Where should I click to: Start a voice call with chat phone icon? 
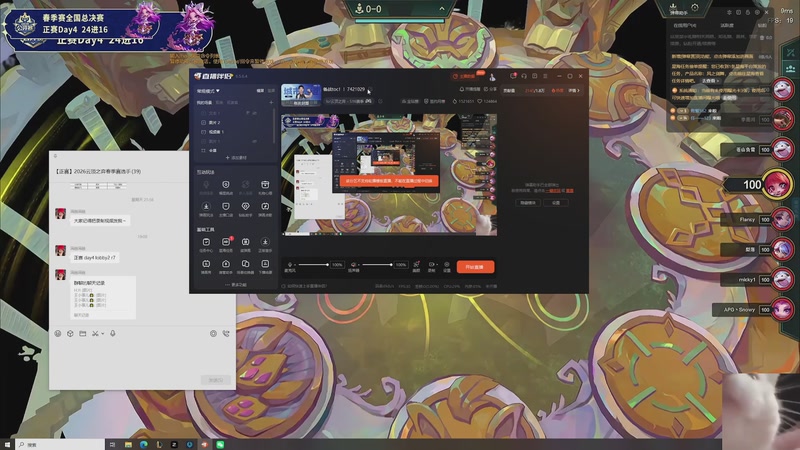click(226, 334)
